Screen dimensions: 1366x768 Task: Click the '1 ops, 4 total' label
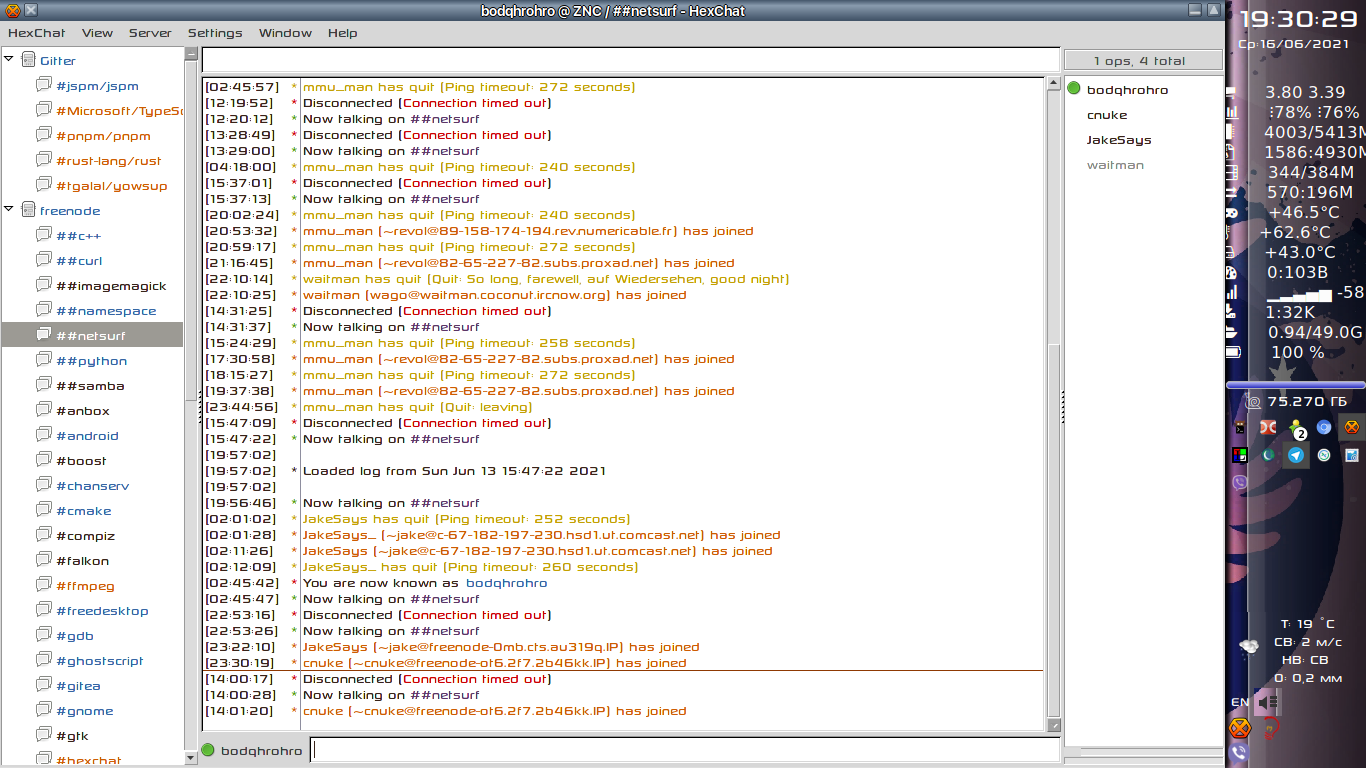pyautogui.click(x=1143, y=60)
